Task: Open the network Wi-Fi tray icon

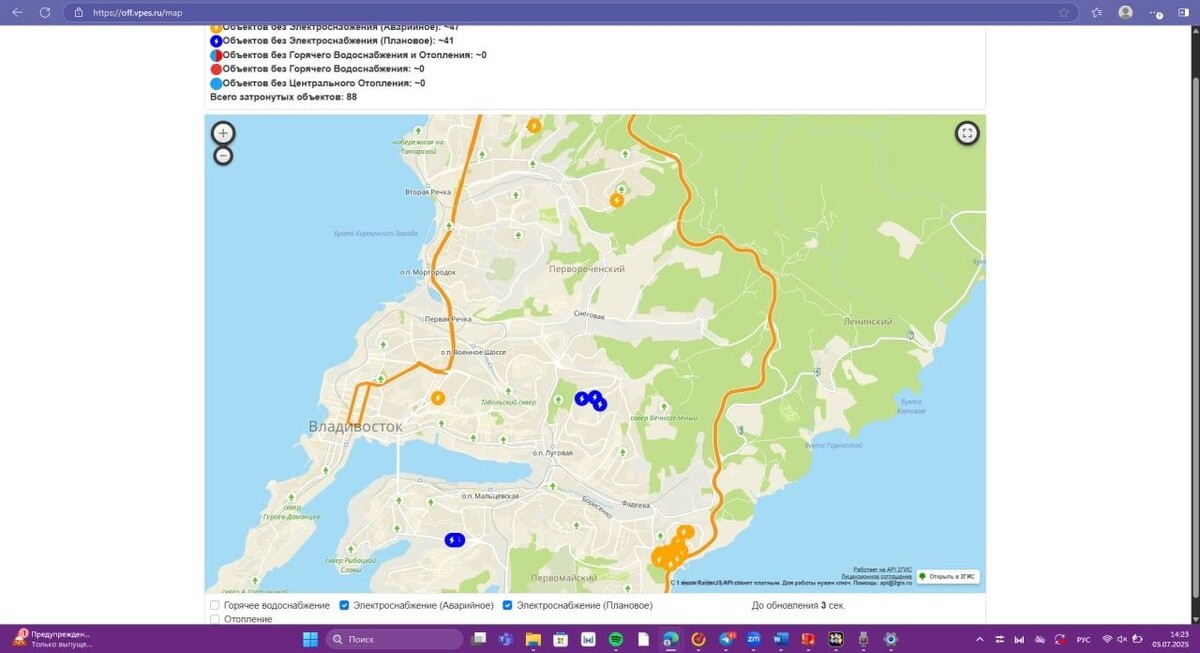Action: [x=1107, y=639]
